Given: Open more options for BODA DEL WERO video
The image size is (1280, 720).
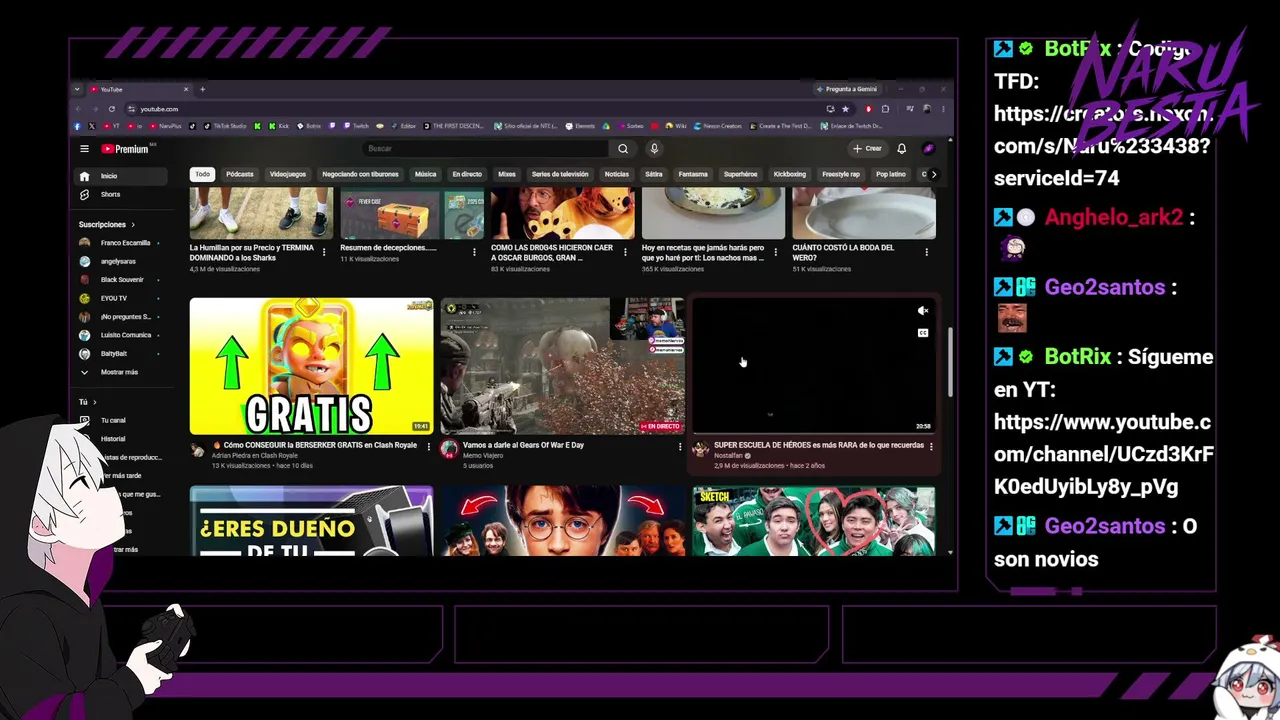Looking at the screenshot, I should [x=927, y=252].
